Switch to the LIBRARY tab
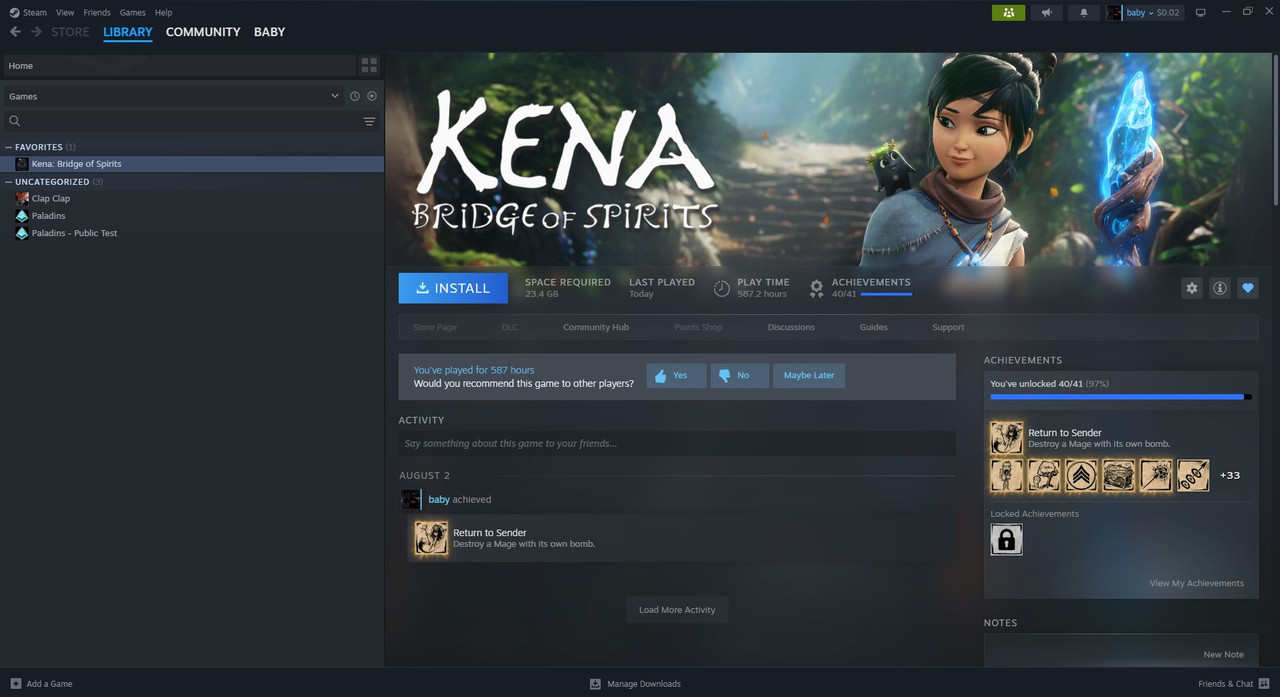Image resolution: width=1280 pixels, height=697 pixels. click(128, 32)
